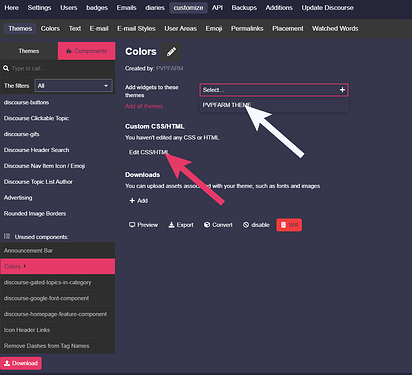Screen dimensions: 412x375
Task: Select Rounded Image Borders component
Action: (x=58, y=214)
